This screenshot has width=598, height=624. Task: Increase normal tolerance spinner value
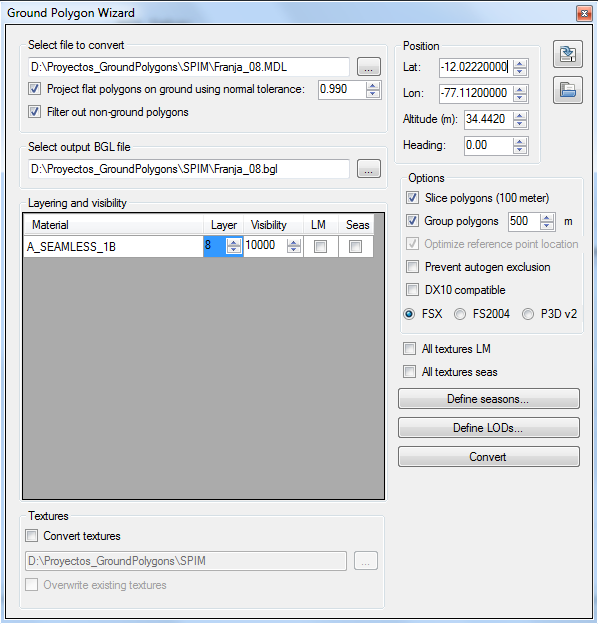coord(372,86)
